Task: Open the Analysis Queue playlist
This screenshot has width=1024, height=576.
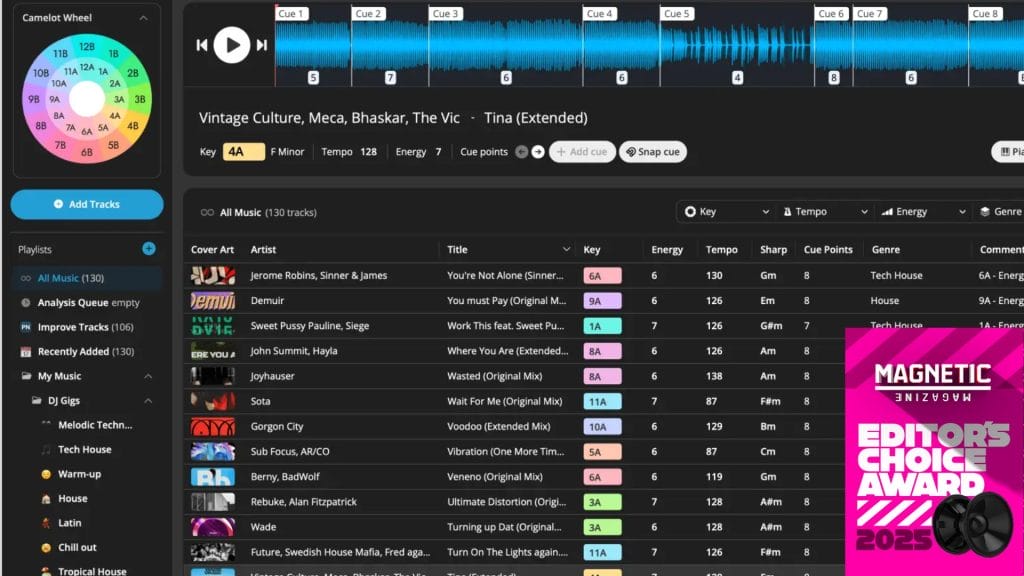Action: click(88, 303)
